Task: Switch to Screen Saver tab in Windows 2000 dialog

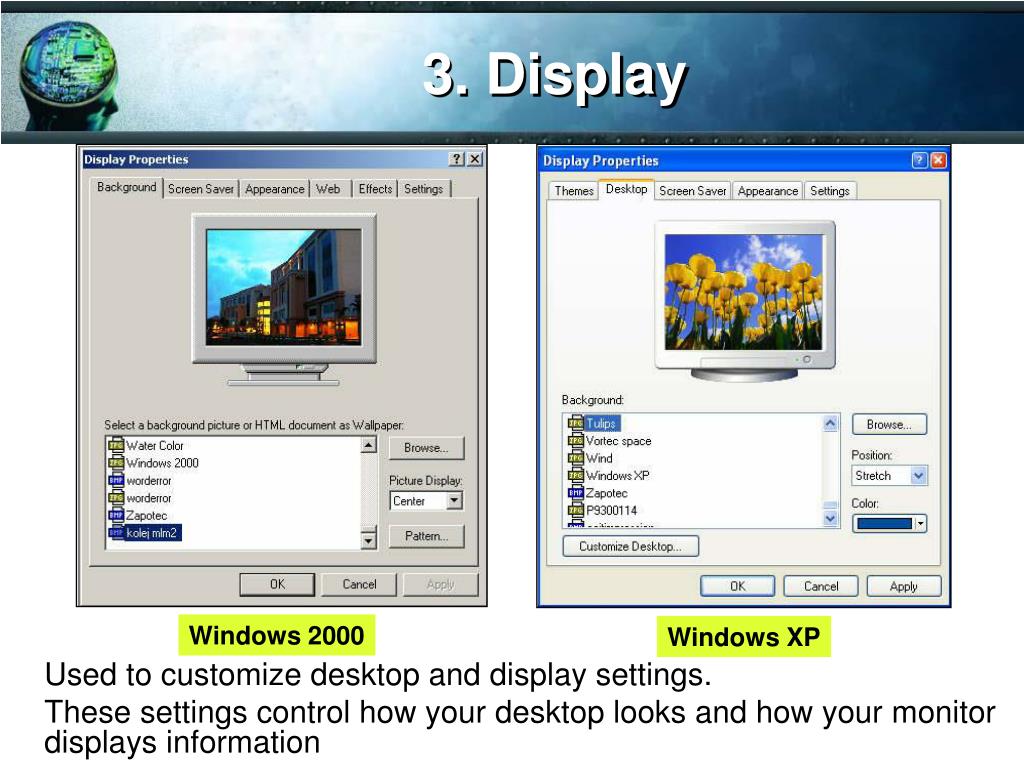Action: [200, 189]
